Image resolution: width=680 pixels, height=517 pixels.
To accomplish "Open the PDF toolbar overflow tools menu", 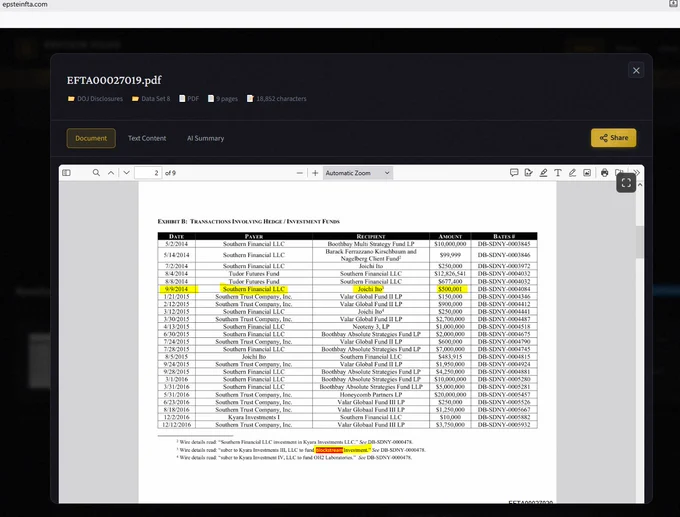I will [637, 172].
